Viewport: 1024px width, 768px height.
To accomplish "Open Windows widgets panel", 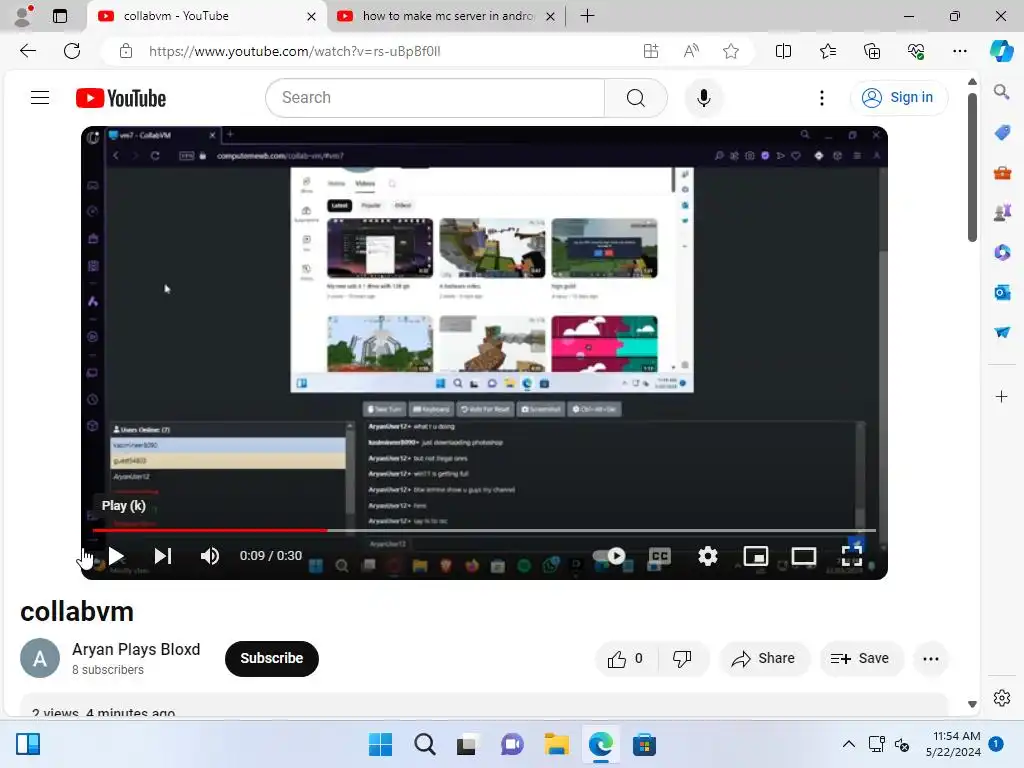I will pos(28,744).
